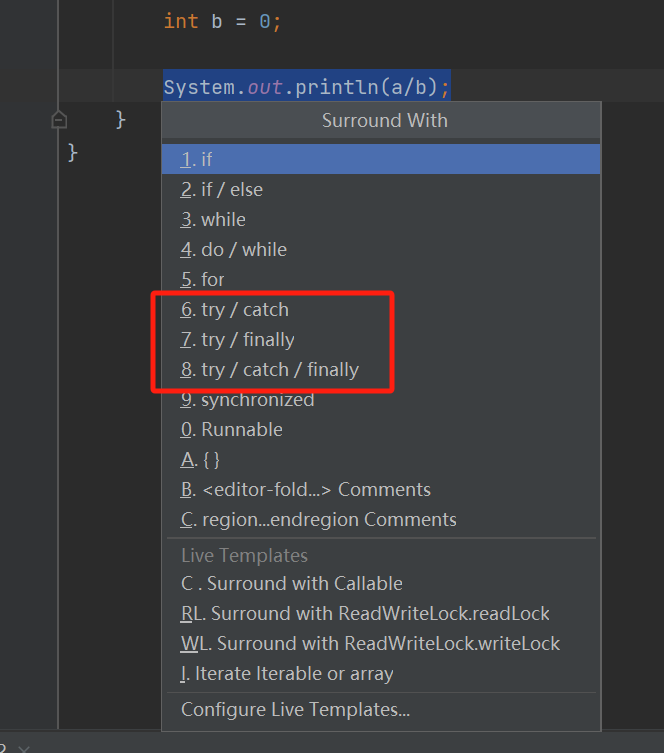Surround selection with curly braces option
The height and width of the screenshot is (753, 664).
click(201, 459)
